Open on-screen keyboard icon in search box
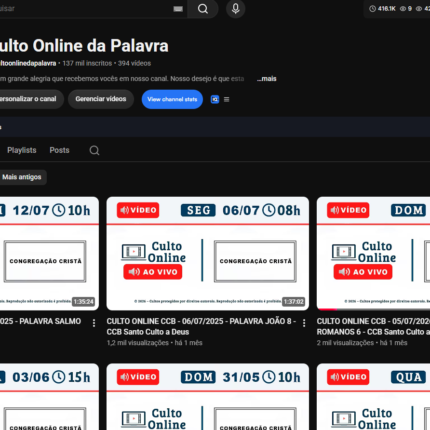Image resolution: width=430 pixels, height=430 pixels. click(x=178, y=9)
